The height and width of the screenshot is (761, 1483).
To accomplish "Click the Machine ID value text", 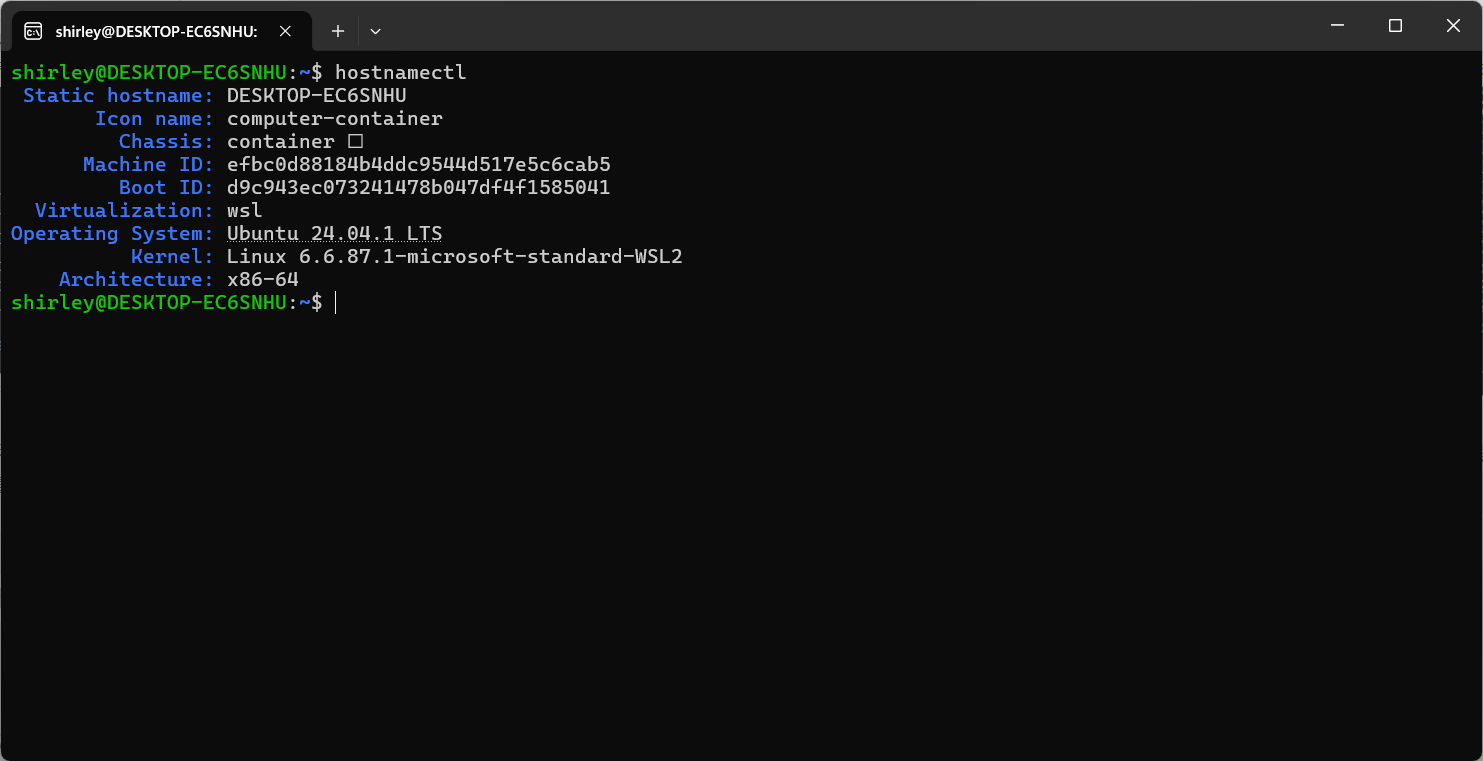I will (x=419, y=164).
